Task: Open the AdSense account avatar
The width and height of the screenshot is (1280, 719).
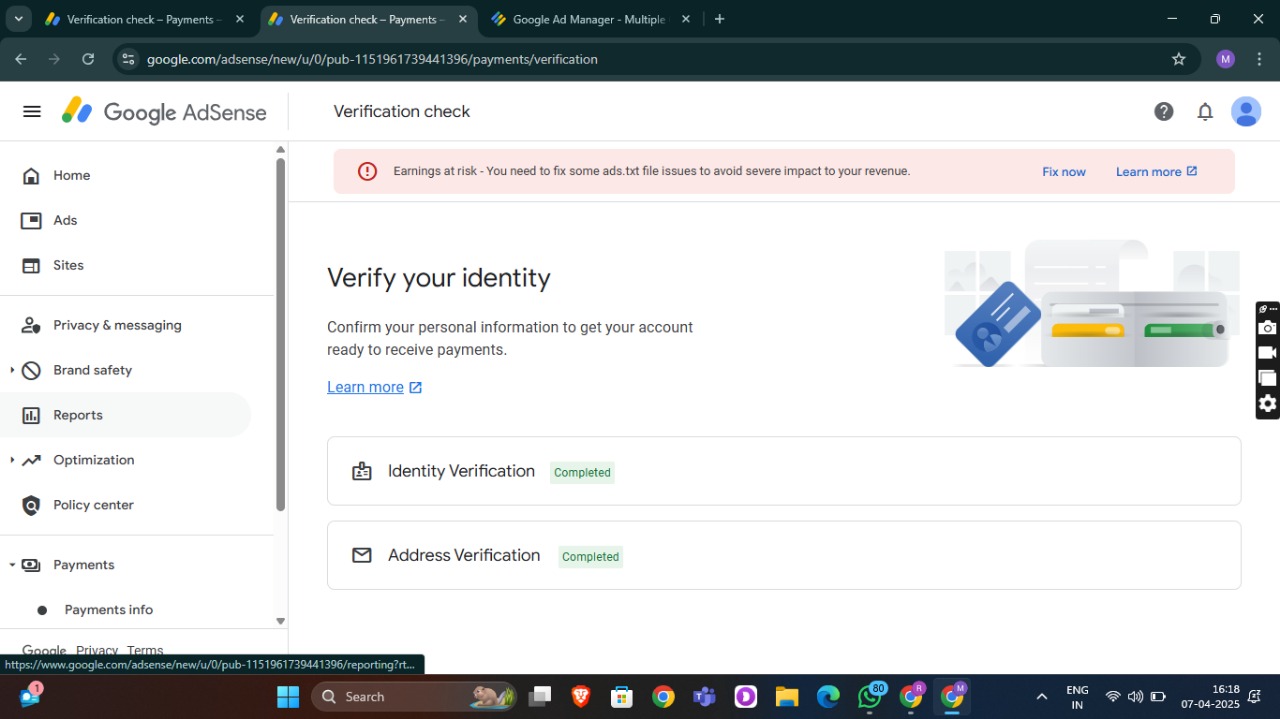Action: (x=1246, y=112)
